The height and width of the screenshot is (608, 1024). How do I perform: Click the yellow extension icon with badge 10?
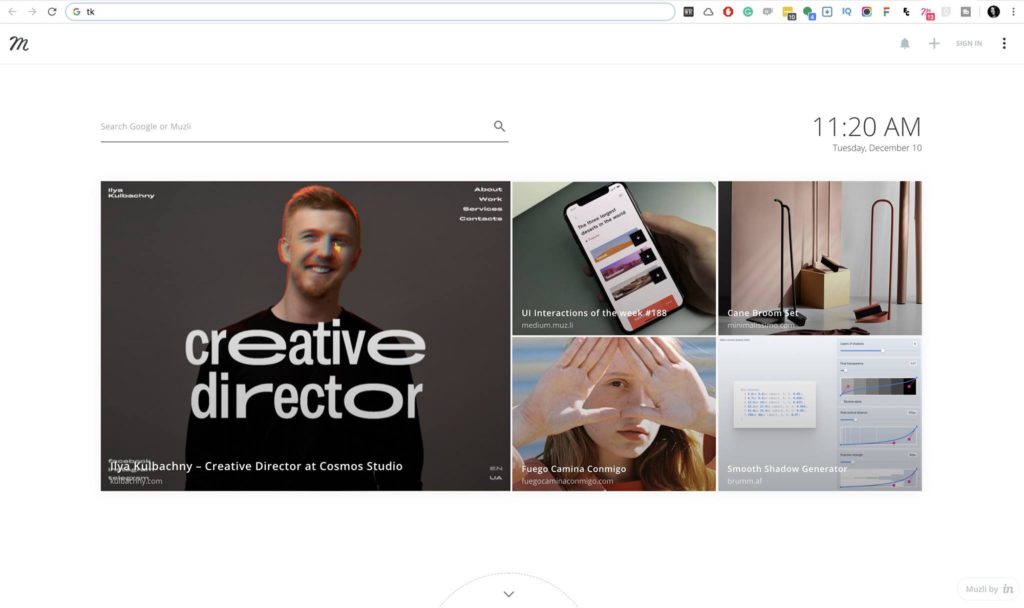point(788,12)
